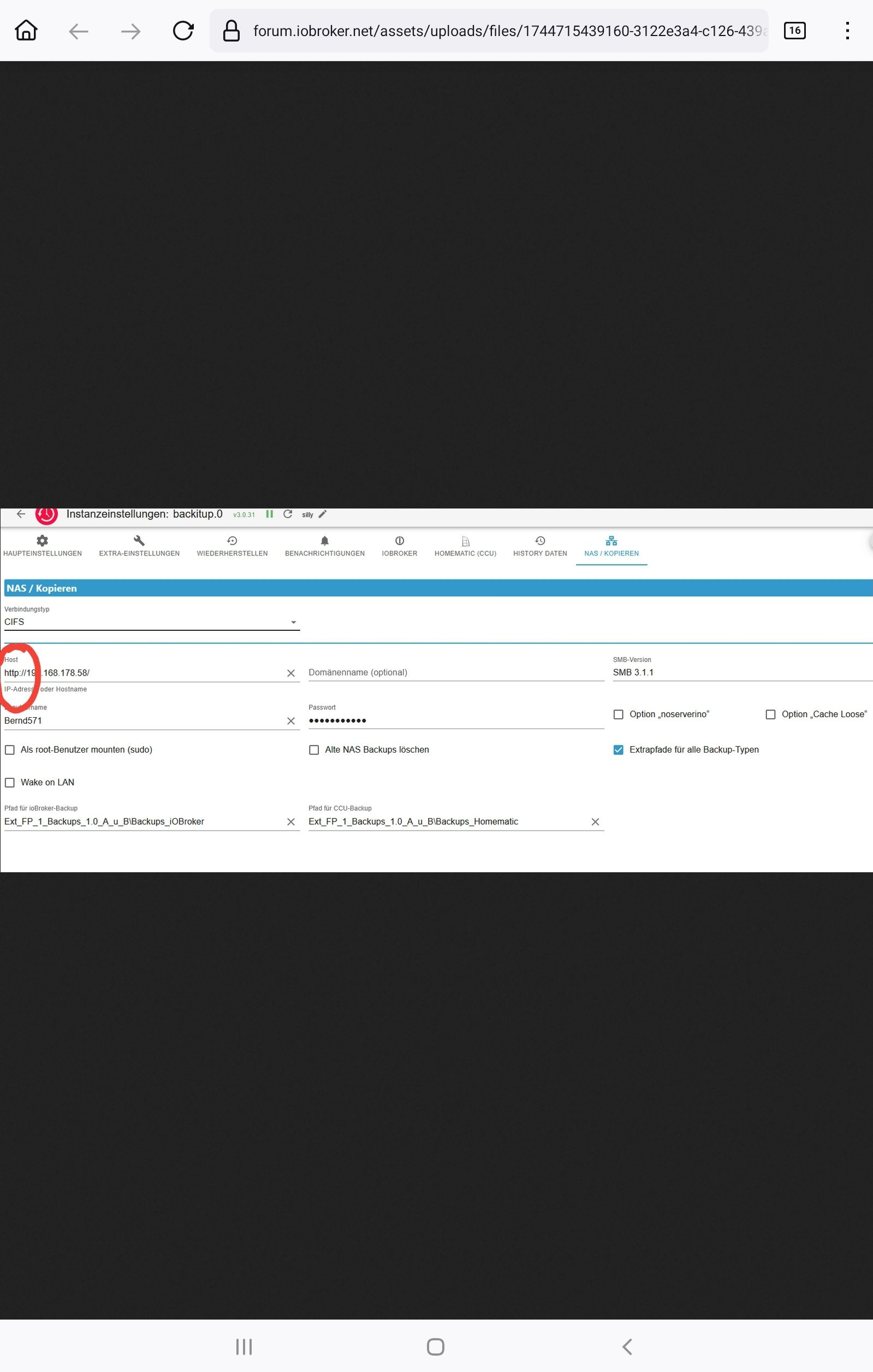This screenshot has width=873, height=1372.
Task: Tap the Android home button
Action: click(436, 1347)
